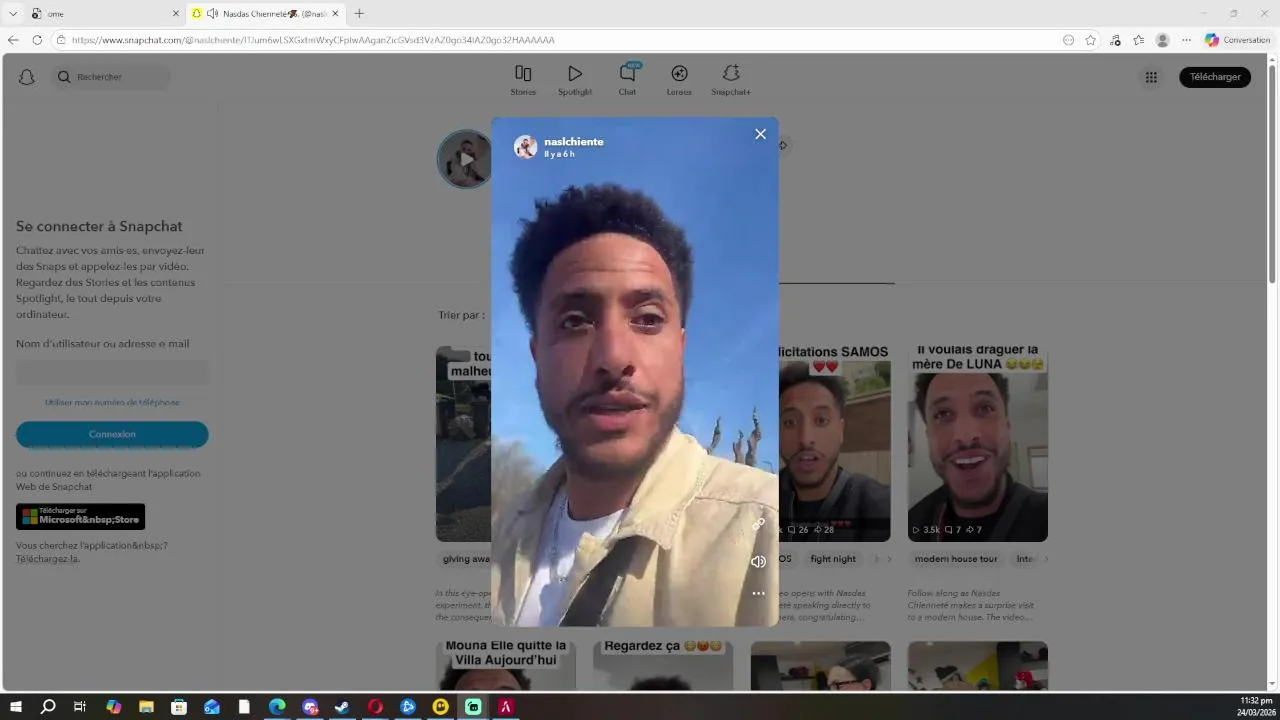Open the tab actions dropdown arrow
The width and height of the screenshot is (1280, 720).
tap(13, 13)
